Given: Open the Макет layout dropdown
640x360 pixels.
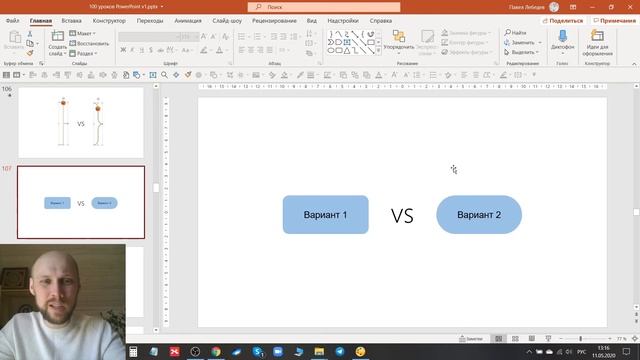Looking at the screenshot, I should pos(82,33).
